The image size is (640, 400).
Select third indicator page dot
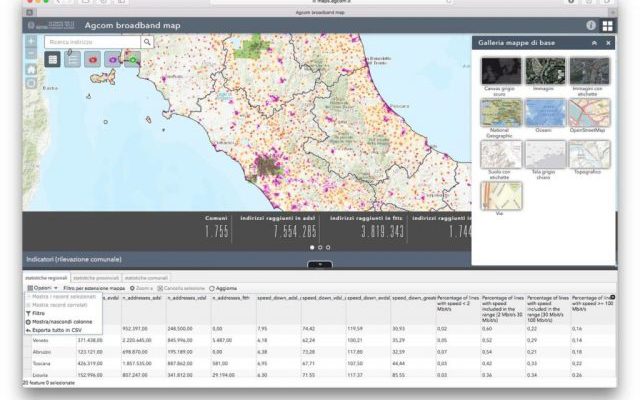click(x=328, y=247)
